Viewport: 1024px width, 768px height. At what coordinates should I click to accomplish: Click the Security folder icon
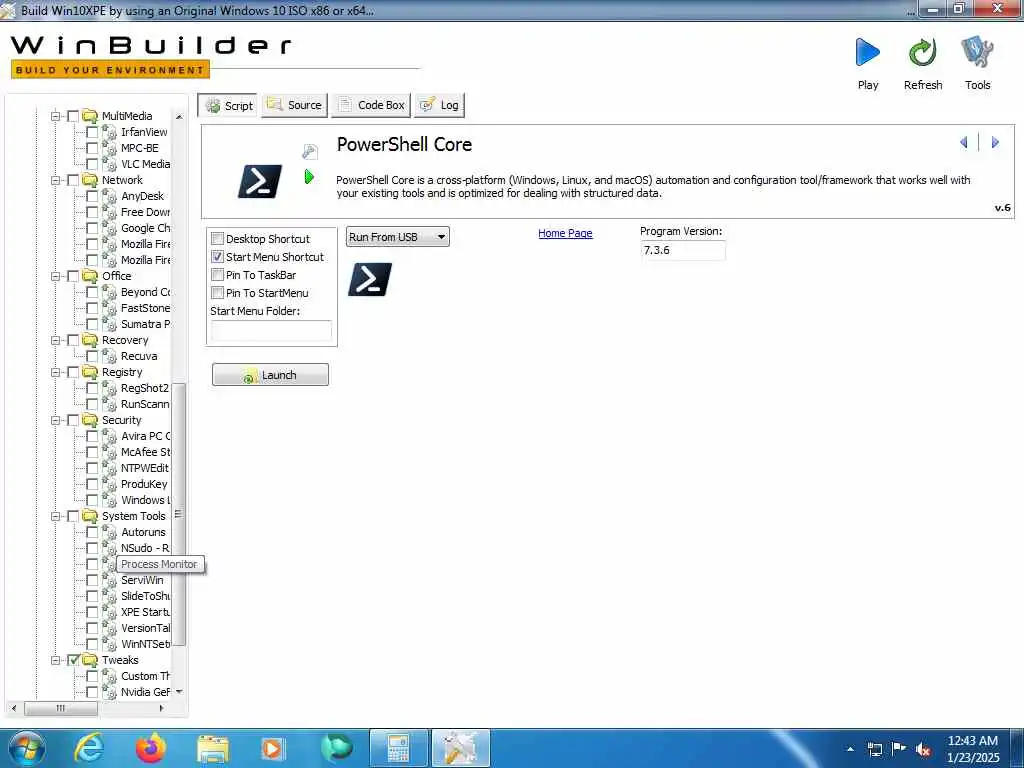[90, 421]
